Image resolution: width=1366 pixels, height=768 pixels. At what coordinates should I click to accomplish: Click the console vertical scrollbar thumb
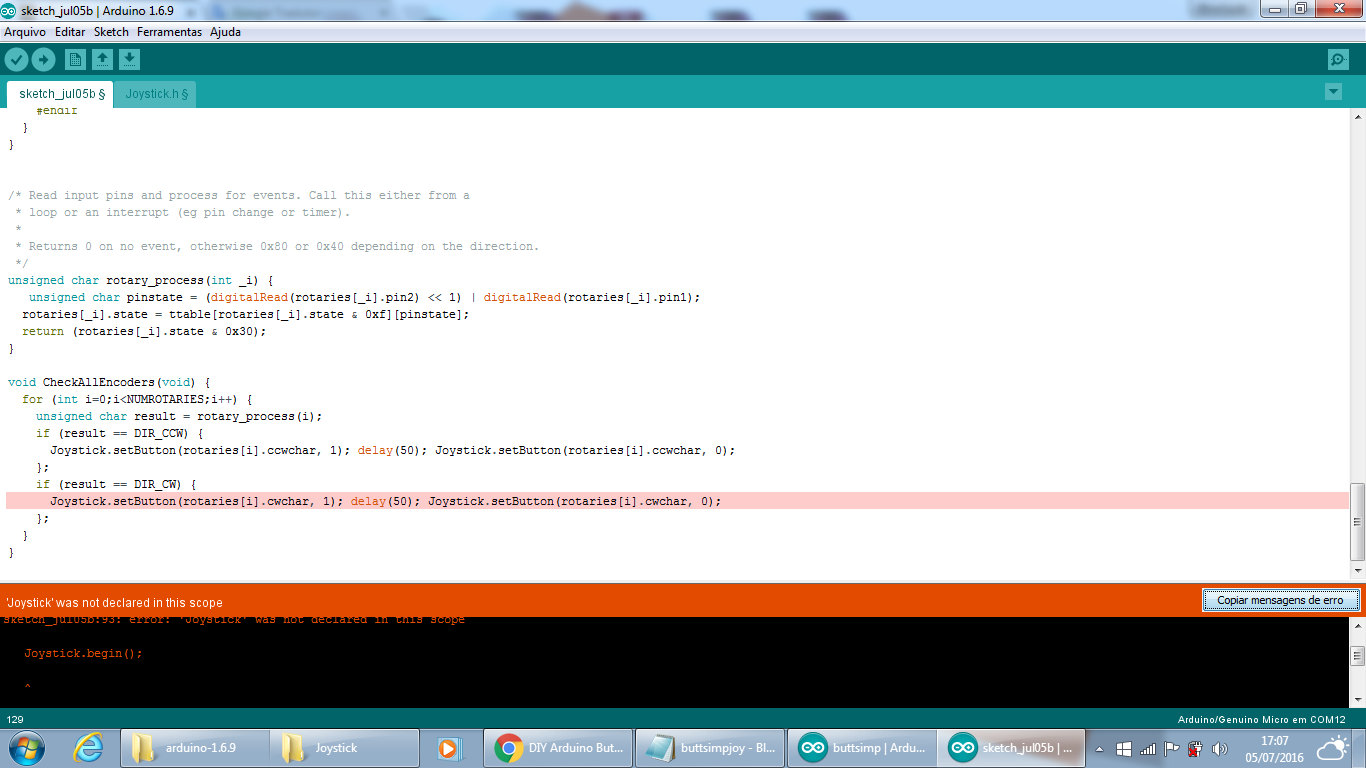click(1357, 656)
